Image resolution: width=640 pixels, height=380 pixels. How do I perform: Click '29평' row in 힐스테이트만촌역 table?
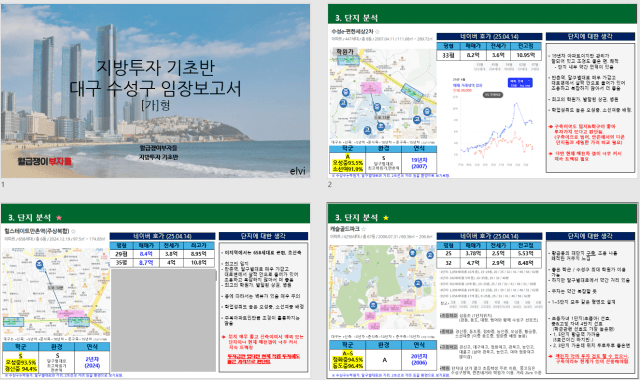coord(162,254)
